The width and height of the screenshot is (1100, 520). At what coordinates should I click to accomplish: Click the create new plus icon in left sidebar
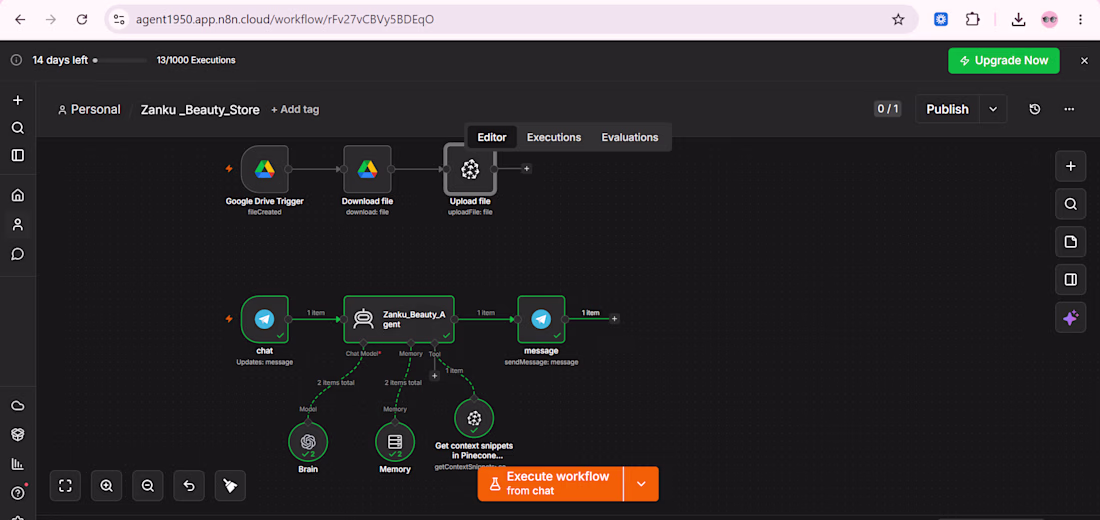[x=18, y=100]
